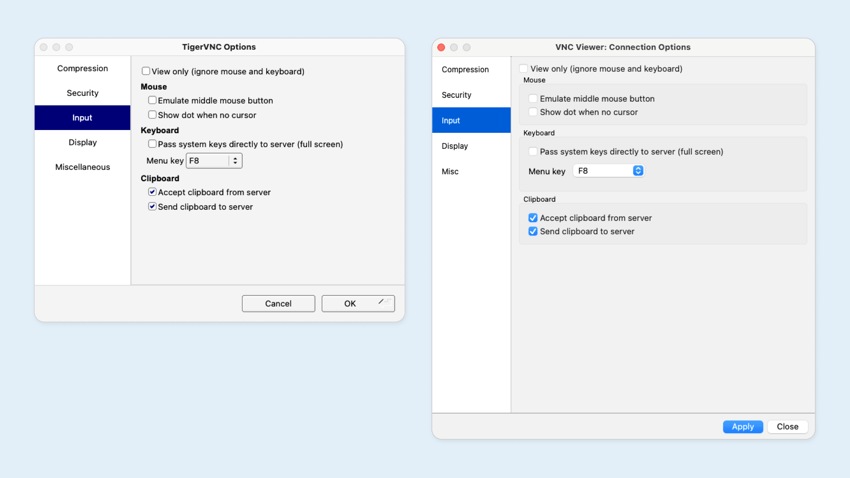Toggle View only checkbox in TigerVNC Options
The width and height of the screenshot is (850, 478).
[146, 71]
